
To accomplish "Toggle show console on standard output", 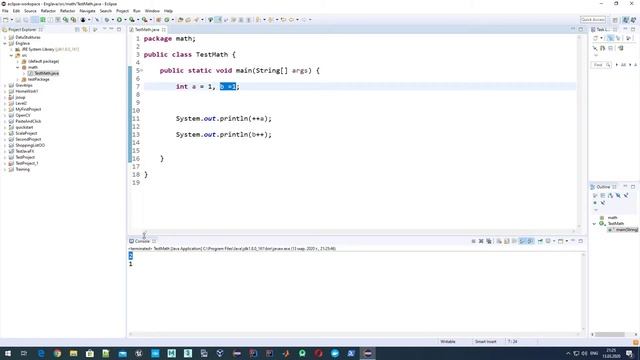I will click(522, 241).
